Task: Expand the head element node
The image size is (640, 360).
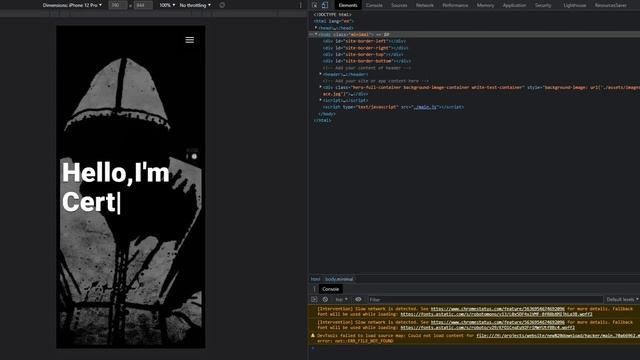Action: coord(316,28)
